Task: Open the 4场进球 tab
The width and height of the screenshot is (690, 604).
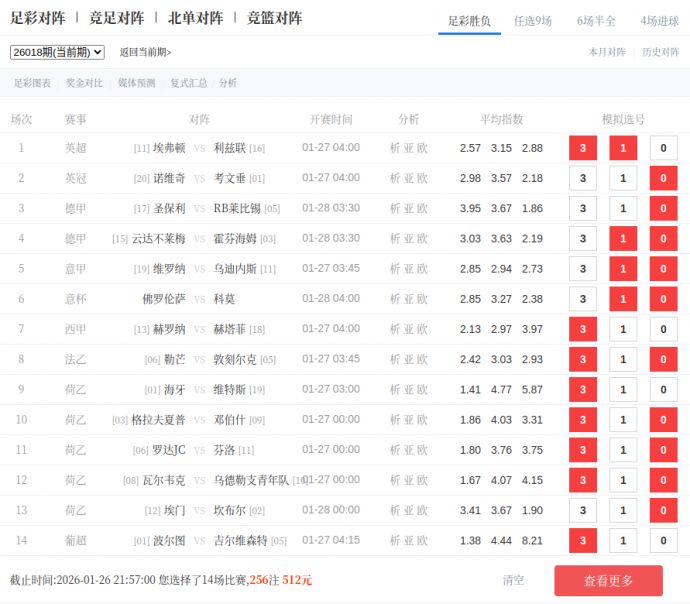Action: tap(659, 20)
